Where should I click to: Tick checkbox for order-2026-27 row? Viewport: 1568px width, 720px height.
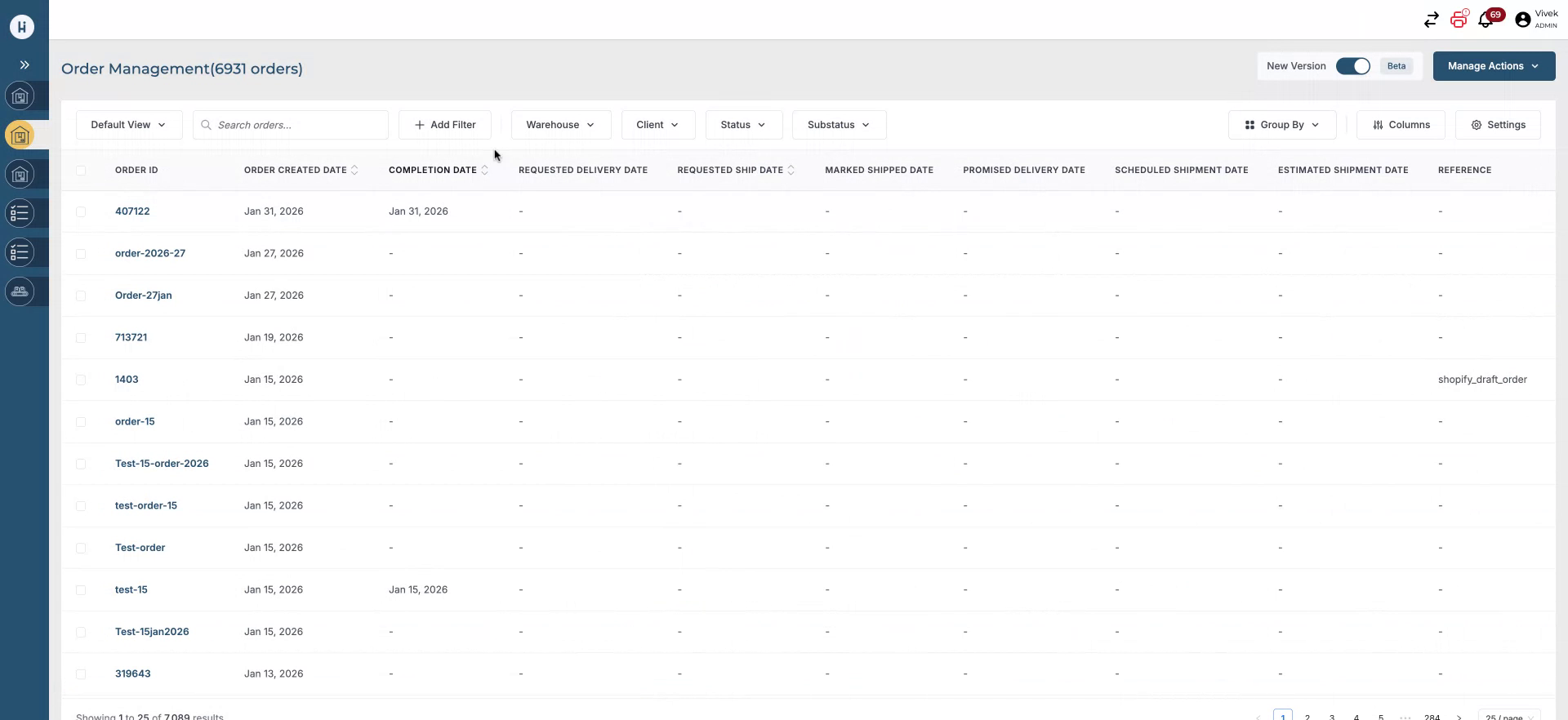coord(81,254)
